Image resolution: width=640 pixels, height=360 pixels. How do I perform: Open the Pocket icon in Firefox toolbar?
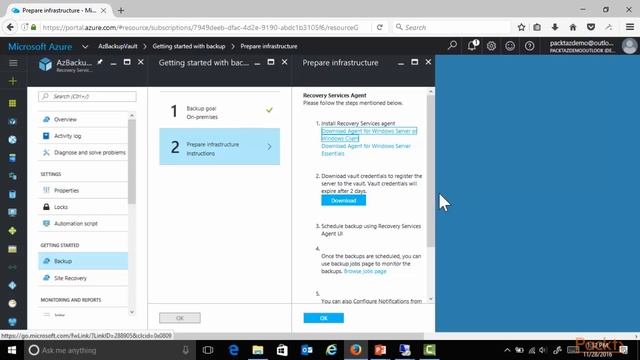pos(591,27)
